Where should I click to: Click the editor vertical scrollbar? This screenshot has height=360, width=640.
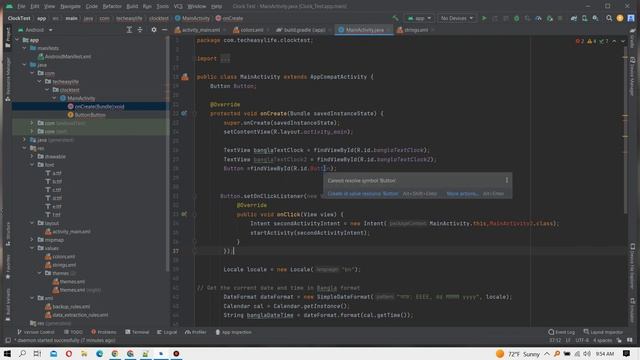pyautogui.click(x=625, y=130)
